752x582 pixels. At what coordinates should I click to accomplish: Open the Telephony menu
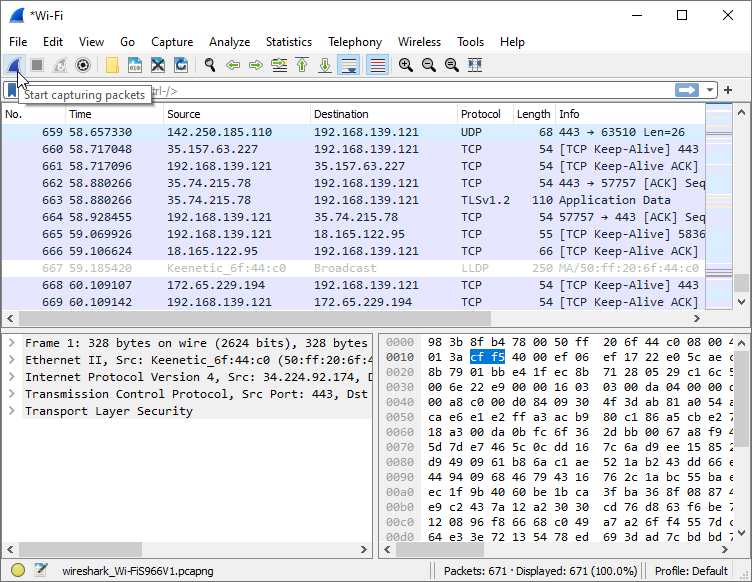click(354, 42)
